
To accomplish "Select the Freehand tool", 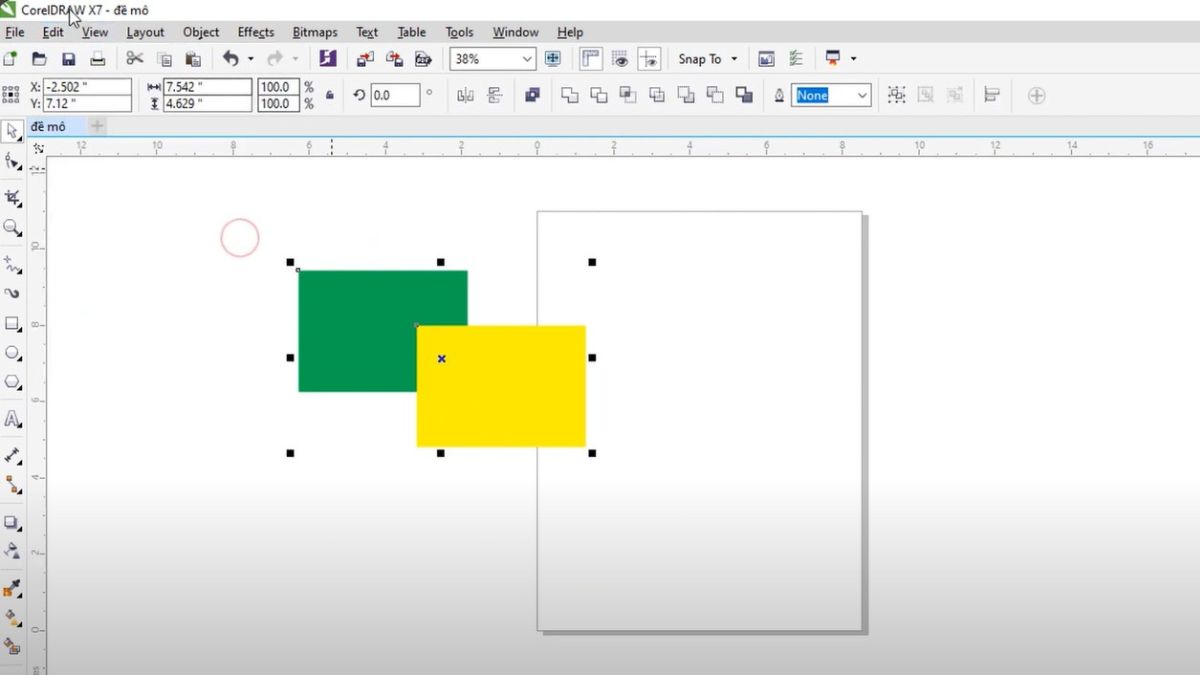I will [13, 265].
